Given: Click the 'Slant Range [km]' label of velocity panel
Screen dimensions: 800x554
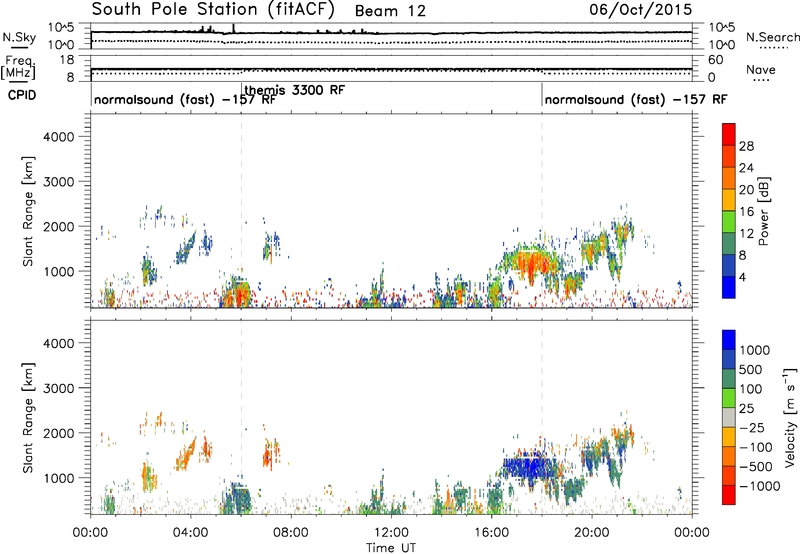Looking at the screenshot, I should (x=28, y=418).
